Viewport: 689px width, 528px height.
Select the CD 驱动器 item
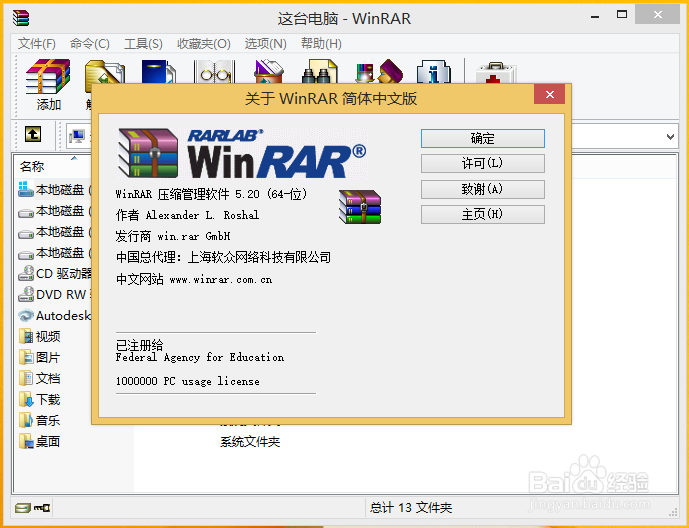point(54,274)
